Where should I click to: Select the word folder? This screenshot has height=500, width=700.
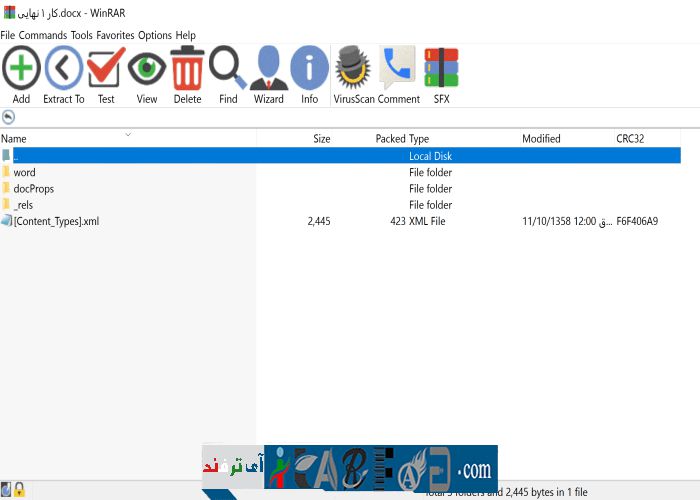tap(24, 173)
